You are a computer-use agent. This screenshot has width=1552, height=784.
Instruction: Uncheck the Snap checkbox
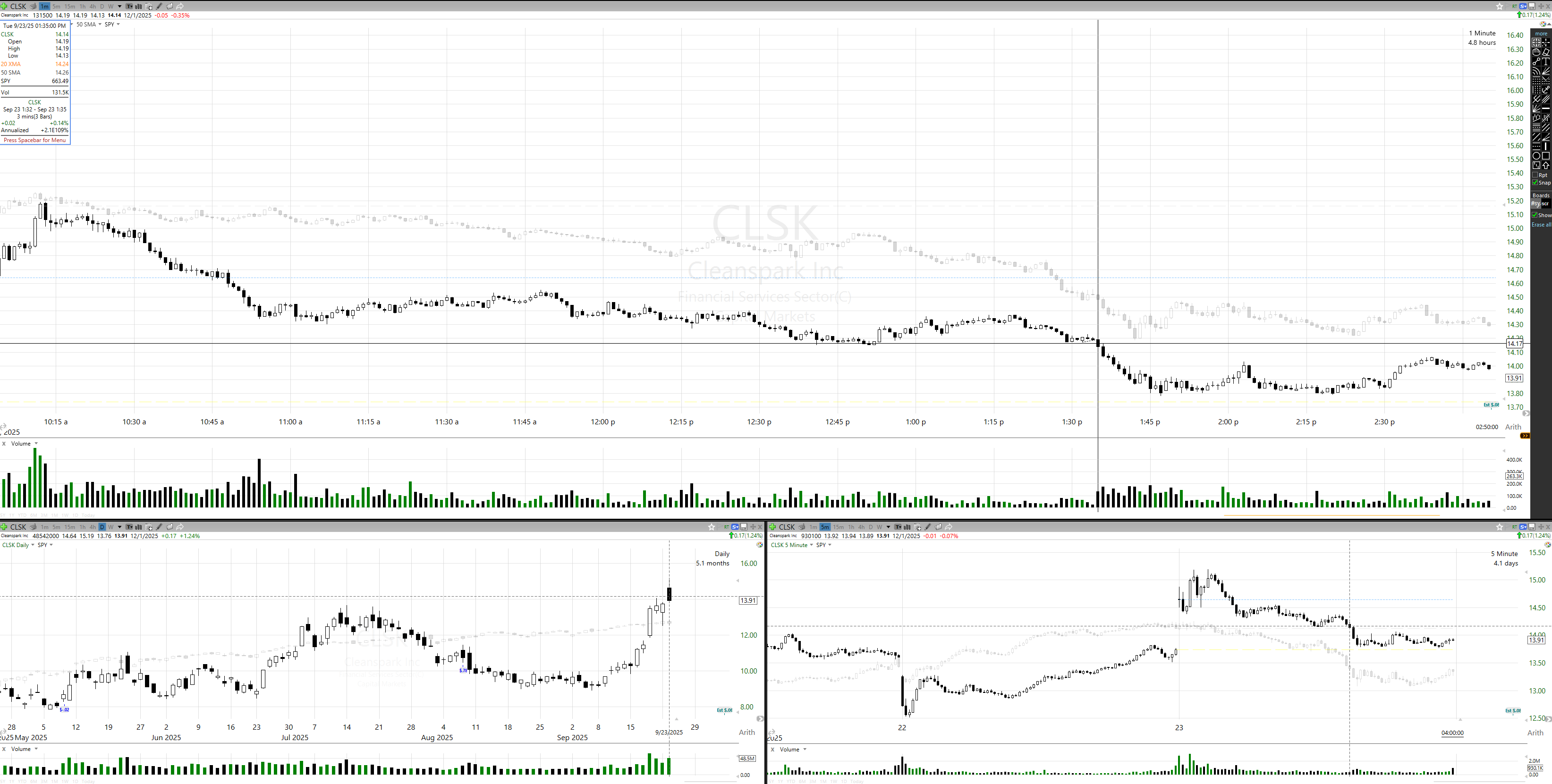click(x=1536, y=183)
